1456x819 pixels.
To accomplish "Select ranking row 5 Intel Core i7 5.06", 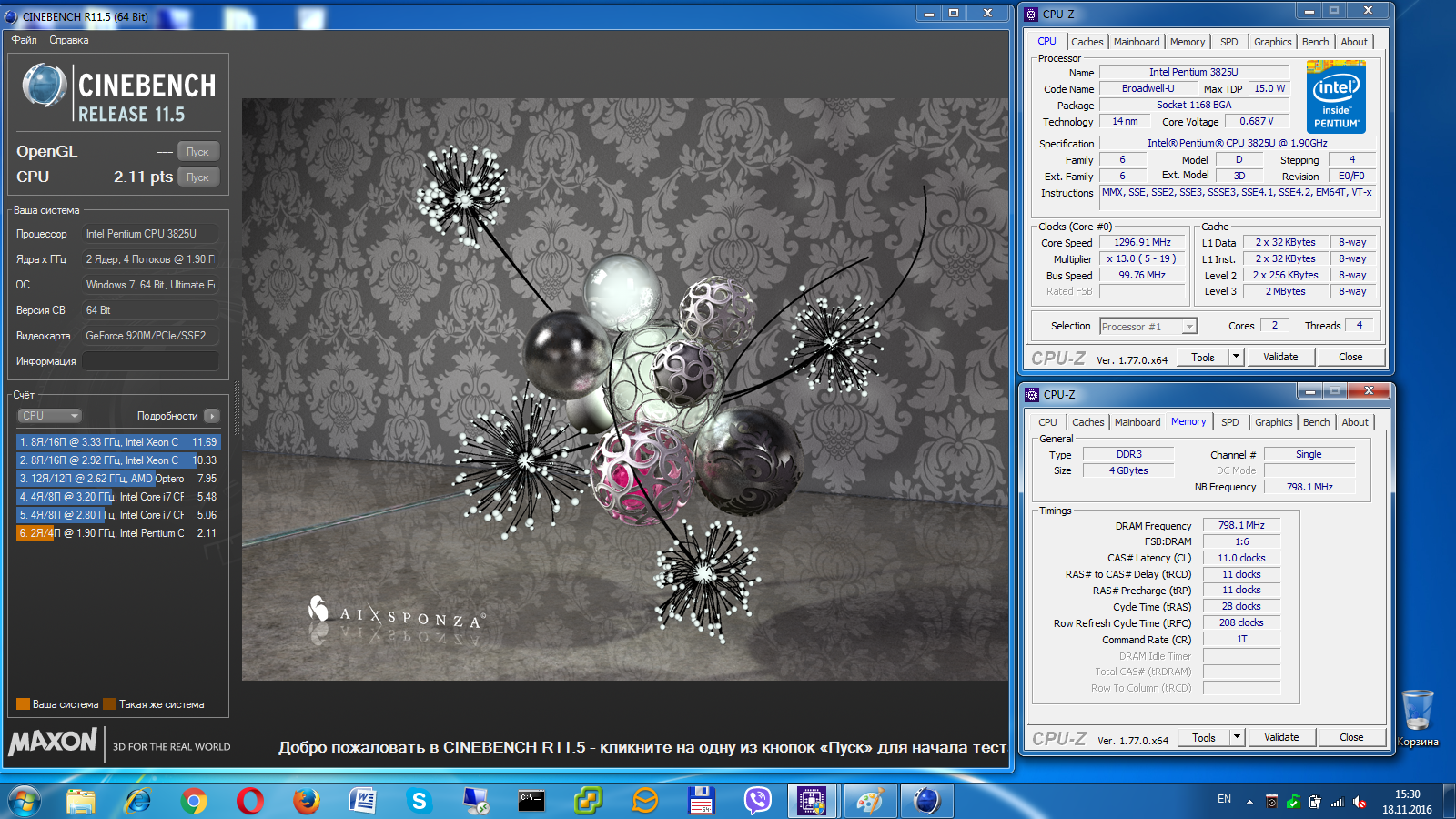I will tap(118, 515).
